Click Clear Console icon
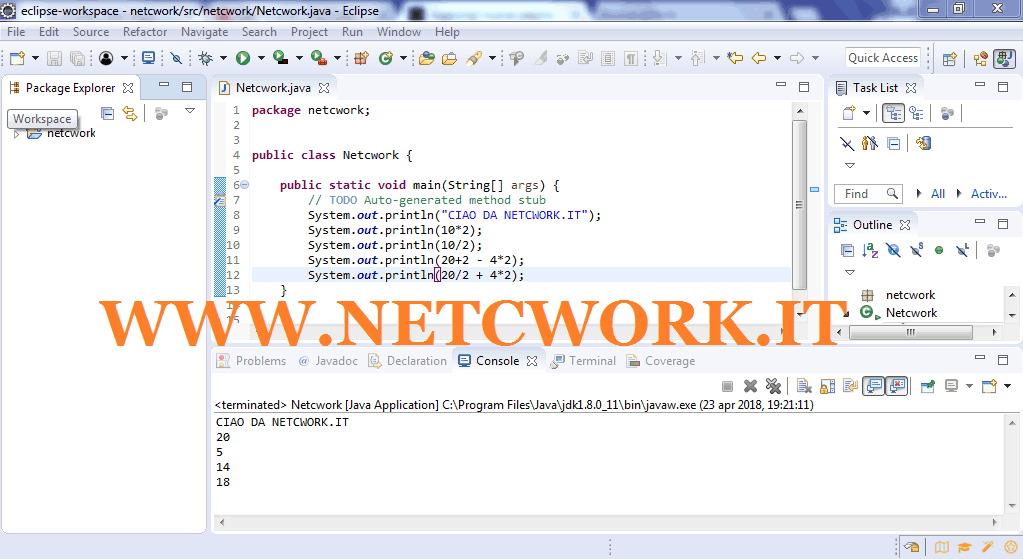This screenshot has height=559, width=1023. pyautogui.click(x=804, y=386)
